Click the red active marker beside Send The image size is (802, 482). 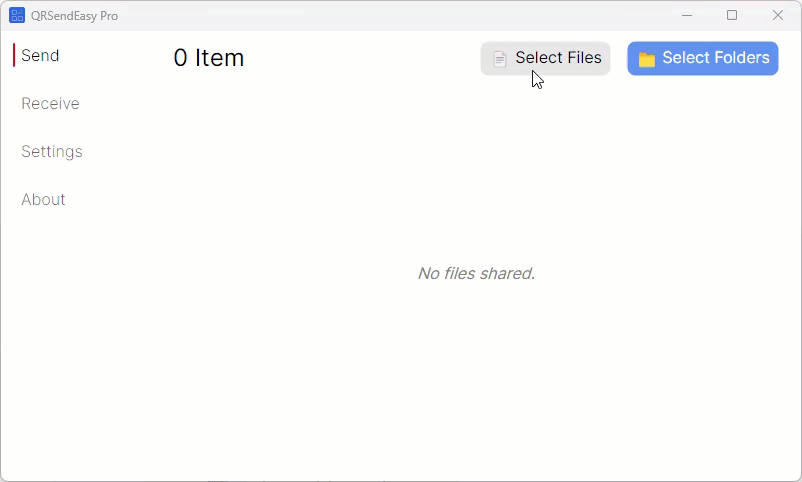(14, 55)
